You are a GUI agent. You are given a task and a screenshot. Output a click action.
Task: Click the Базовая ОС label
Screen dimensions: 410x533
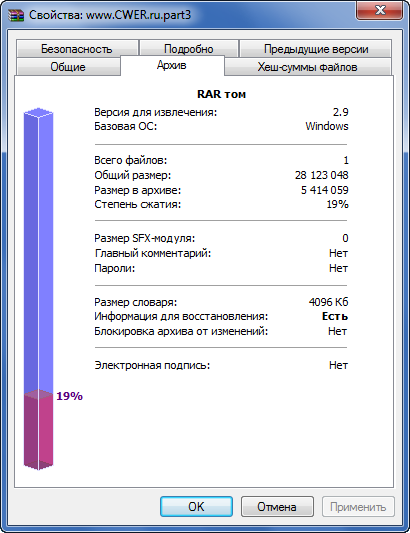pyautogui.click(x=125, y=126)
